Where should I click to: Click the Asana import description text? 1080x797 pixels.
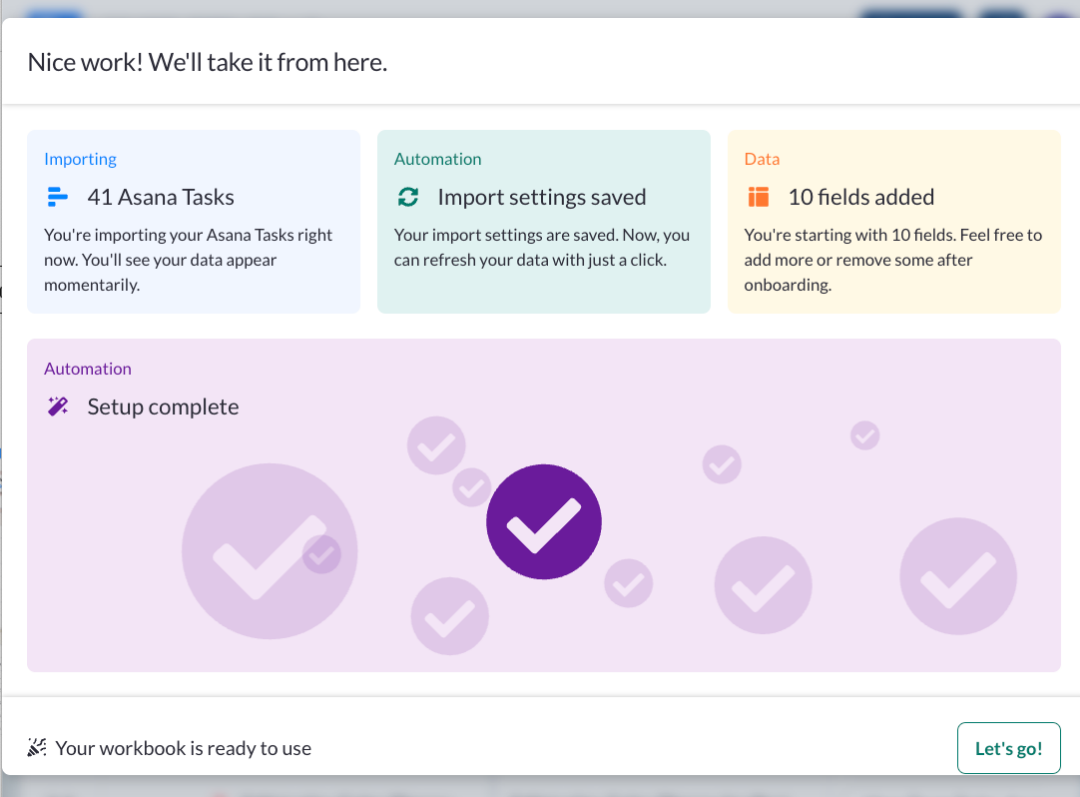[188, 260]
